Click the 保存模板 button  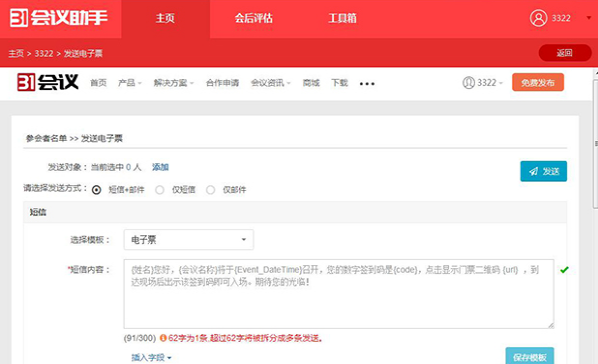pyautogui.click(x=530, y=356)
